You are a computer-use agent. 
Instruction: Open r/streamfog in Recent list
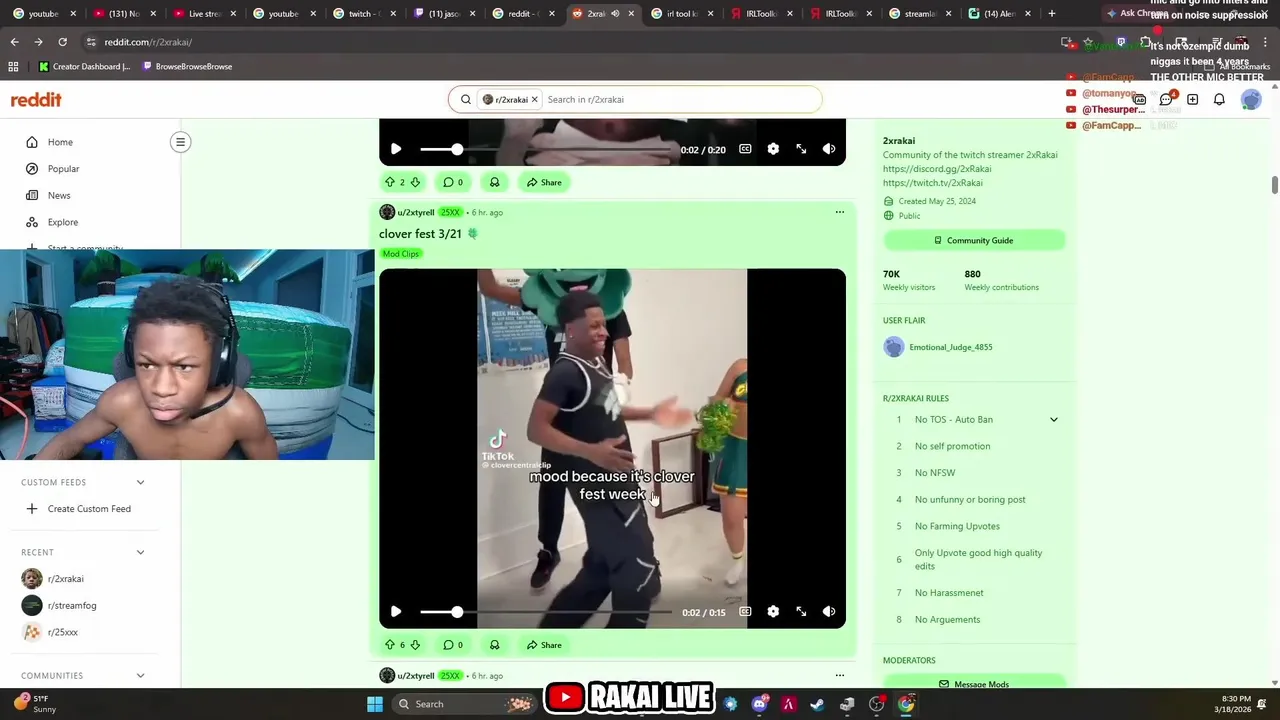pos(60,606)
